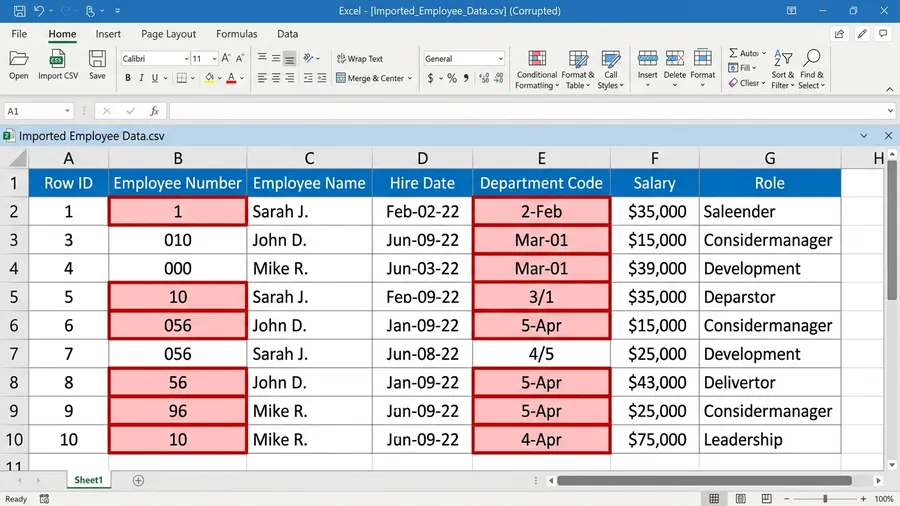Image resolution: width=900 pixels, height=506 pixels.
Task: Toggle bold formatting
Action: (x=127, y=78)
